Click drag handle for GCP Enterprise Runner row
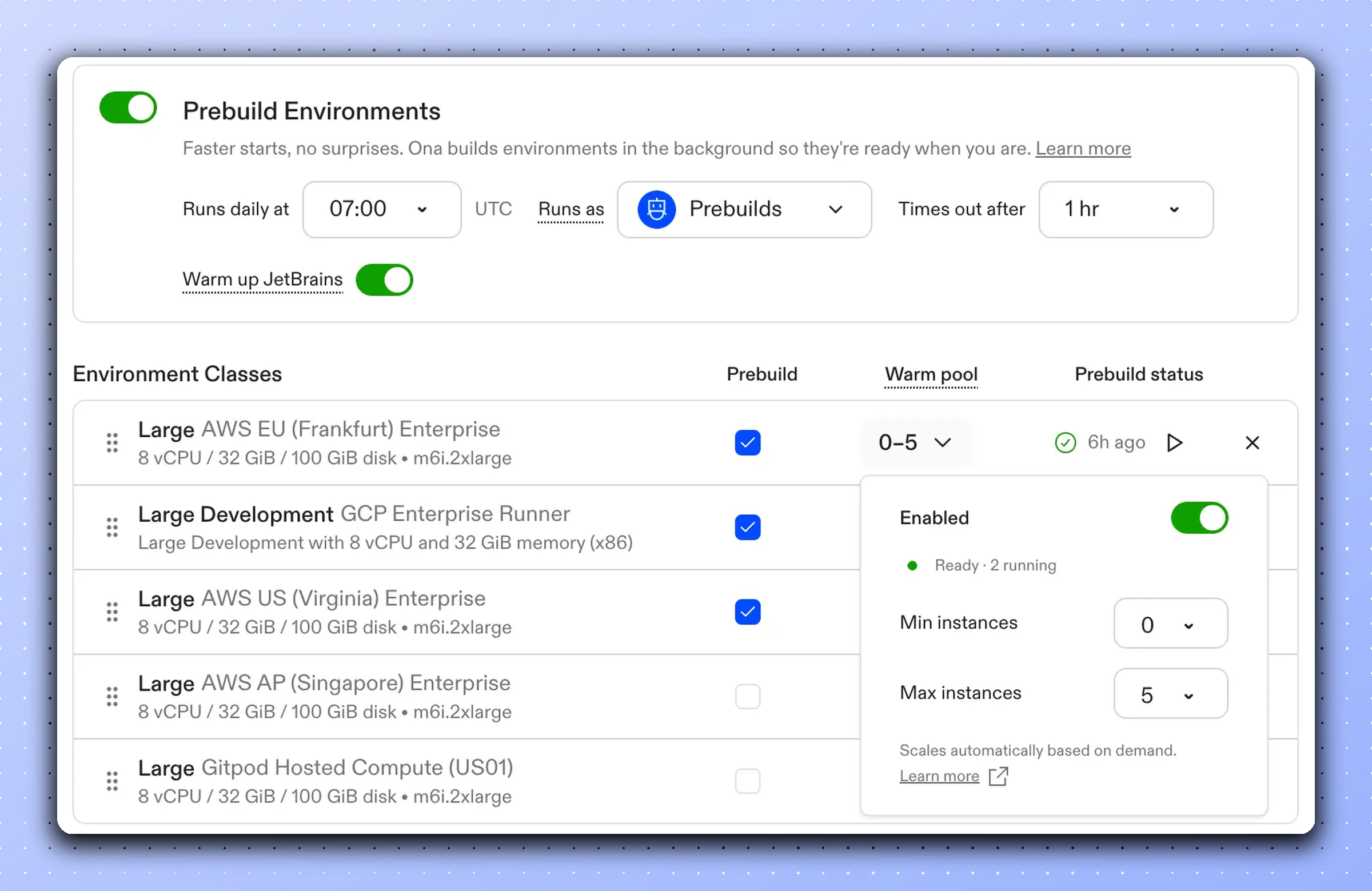The width and height of the screenshot is (1372, 891). click(113, 528)
